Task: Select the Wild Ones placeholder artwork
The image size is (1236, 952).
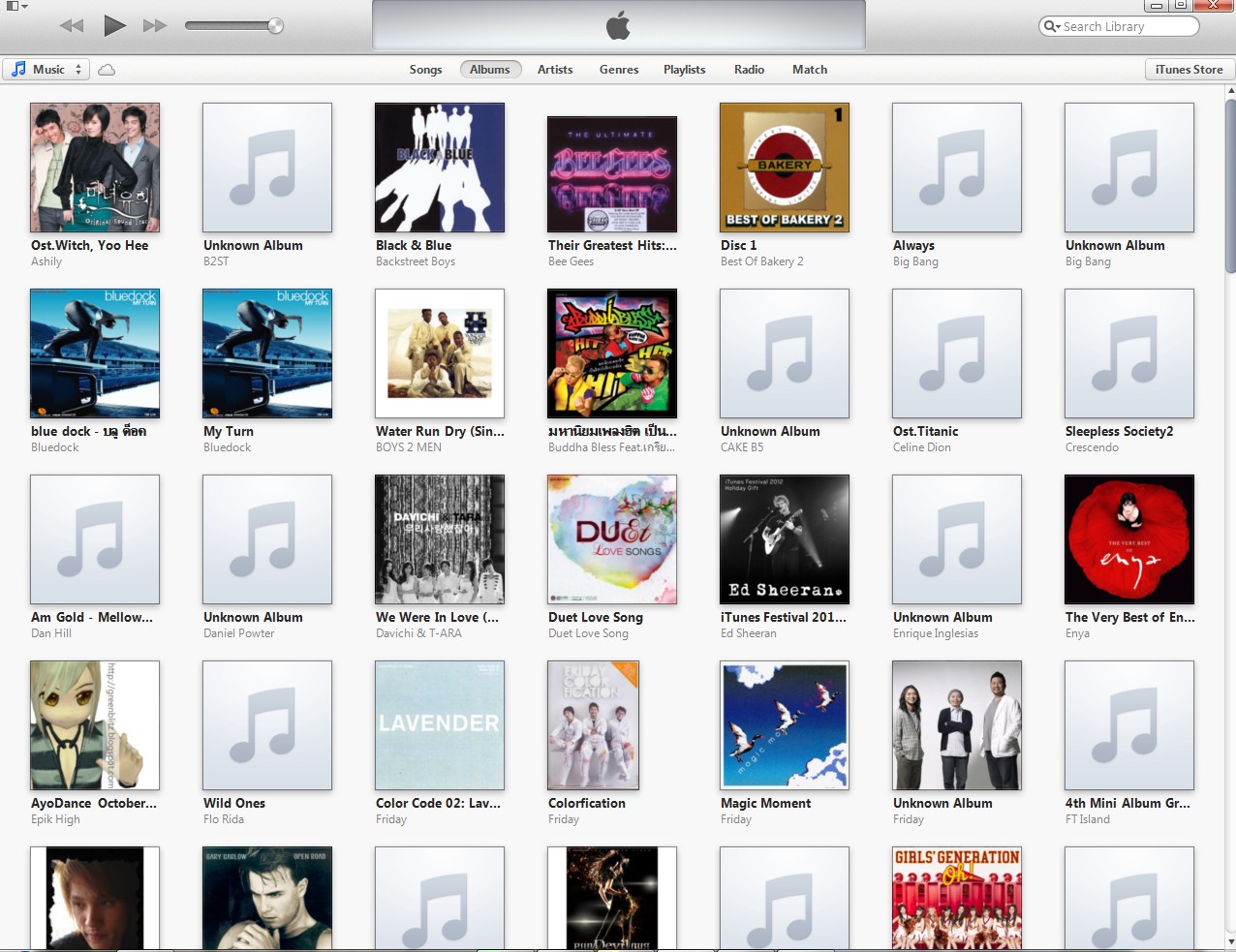Action: coord(267,725)
